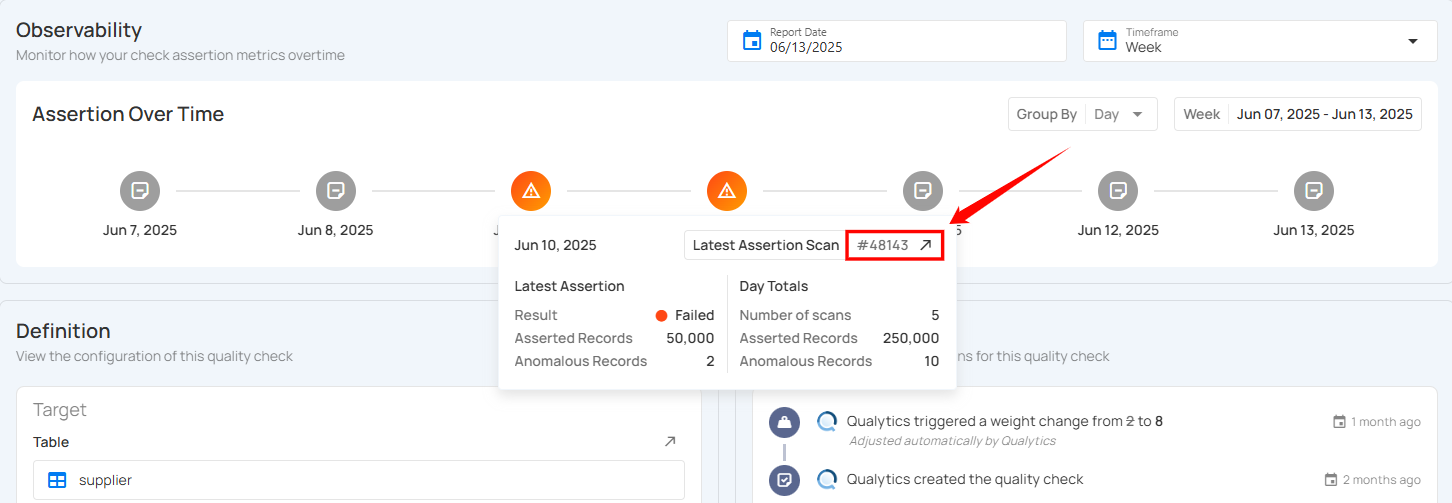Click the supplier table grid icon
The width and height of the screenshot is (1452, 503).
coord(57,480)
